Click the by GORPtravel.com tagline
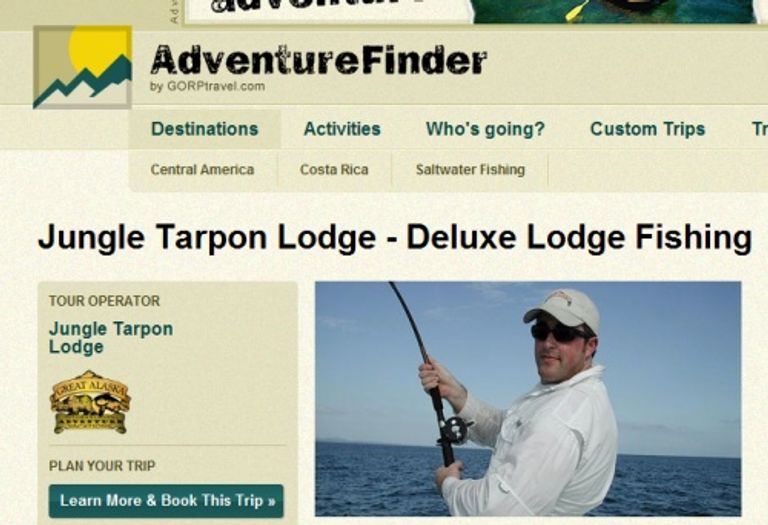This screenshot has height=525, width=768. point(207,86)
